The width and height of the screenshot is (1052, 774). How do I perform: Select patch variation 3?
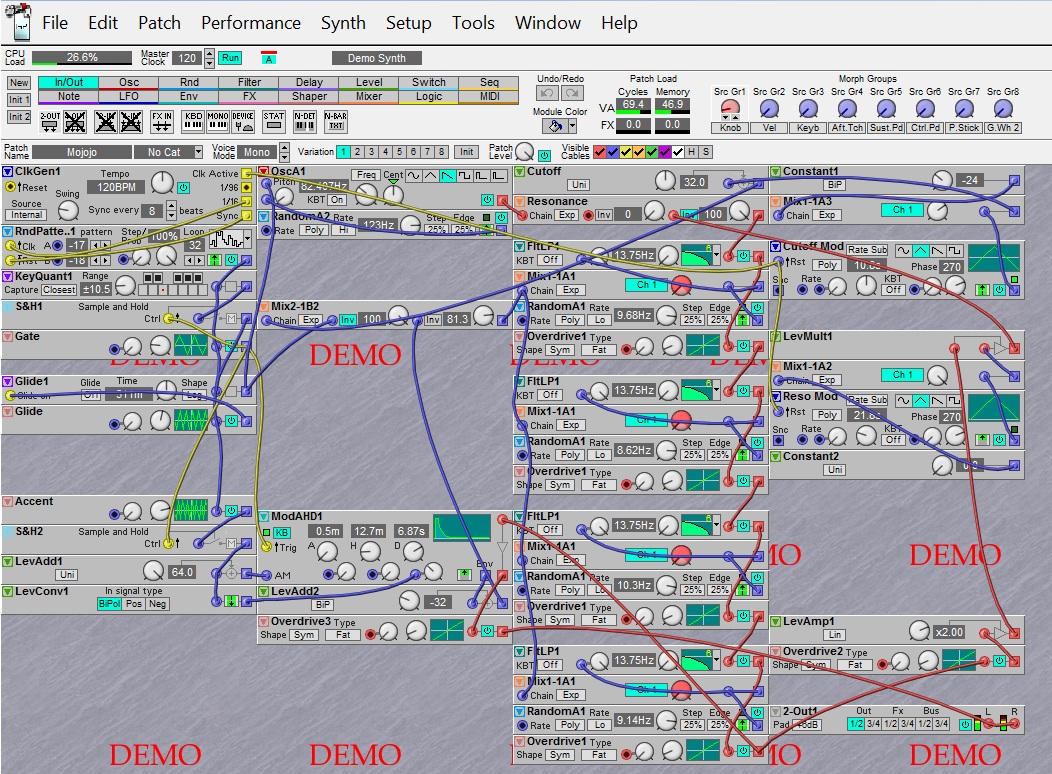click(x=371, y=152)
